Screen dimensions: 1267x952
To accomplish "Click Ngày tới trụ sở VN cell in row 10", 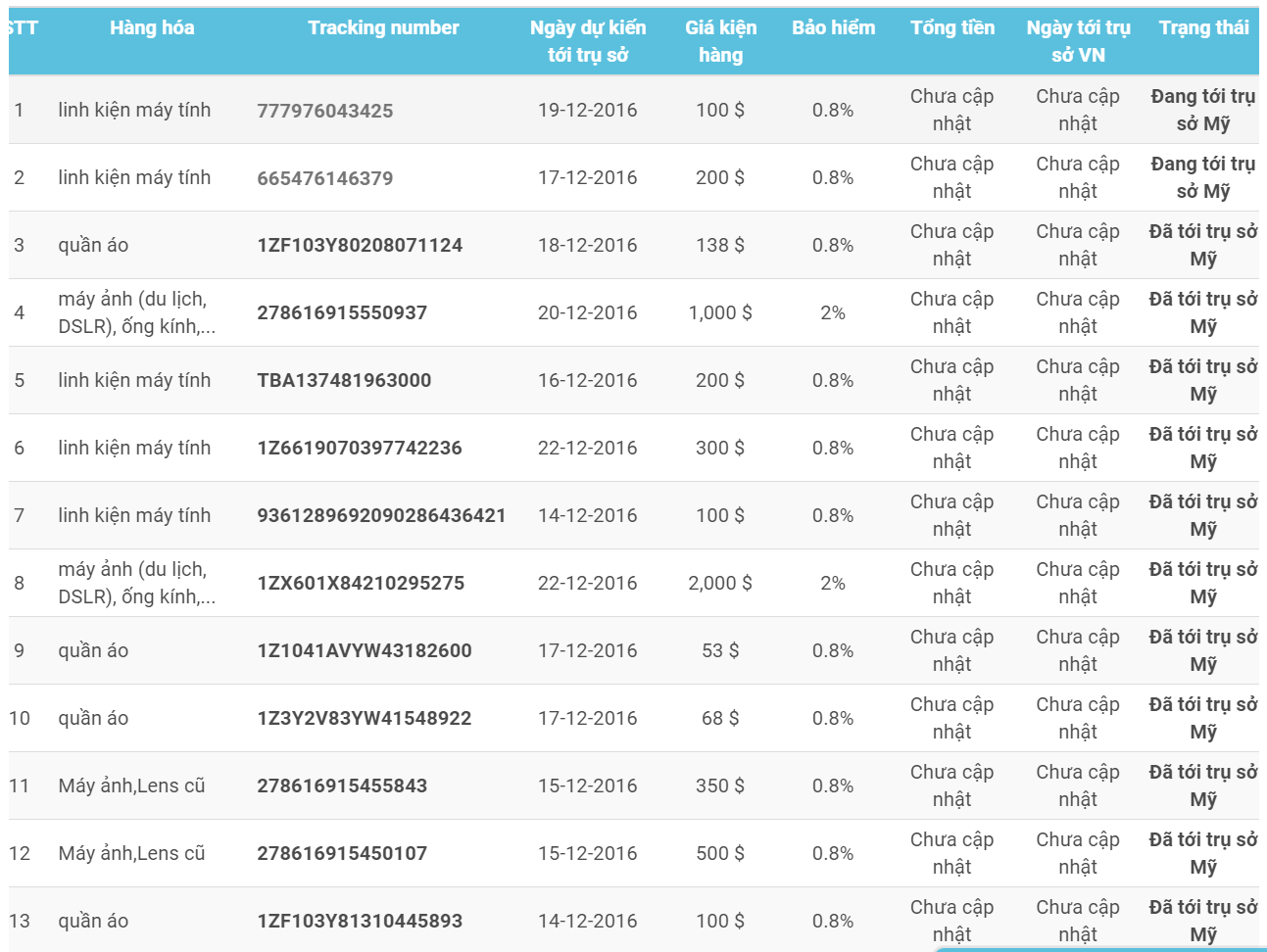I will [x=1078, y=718].
